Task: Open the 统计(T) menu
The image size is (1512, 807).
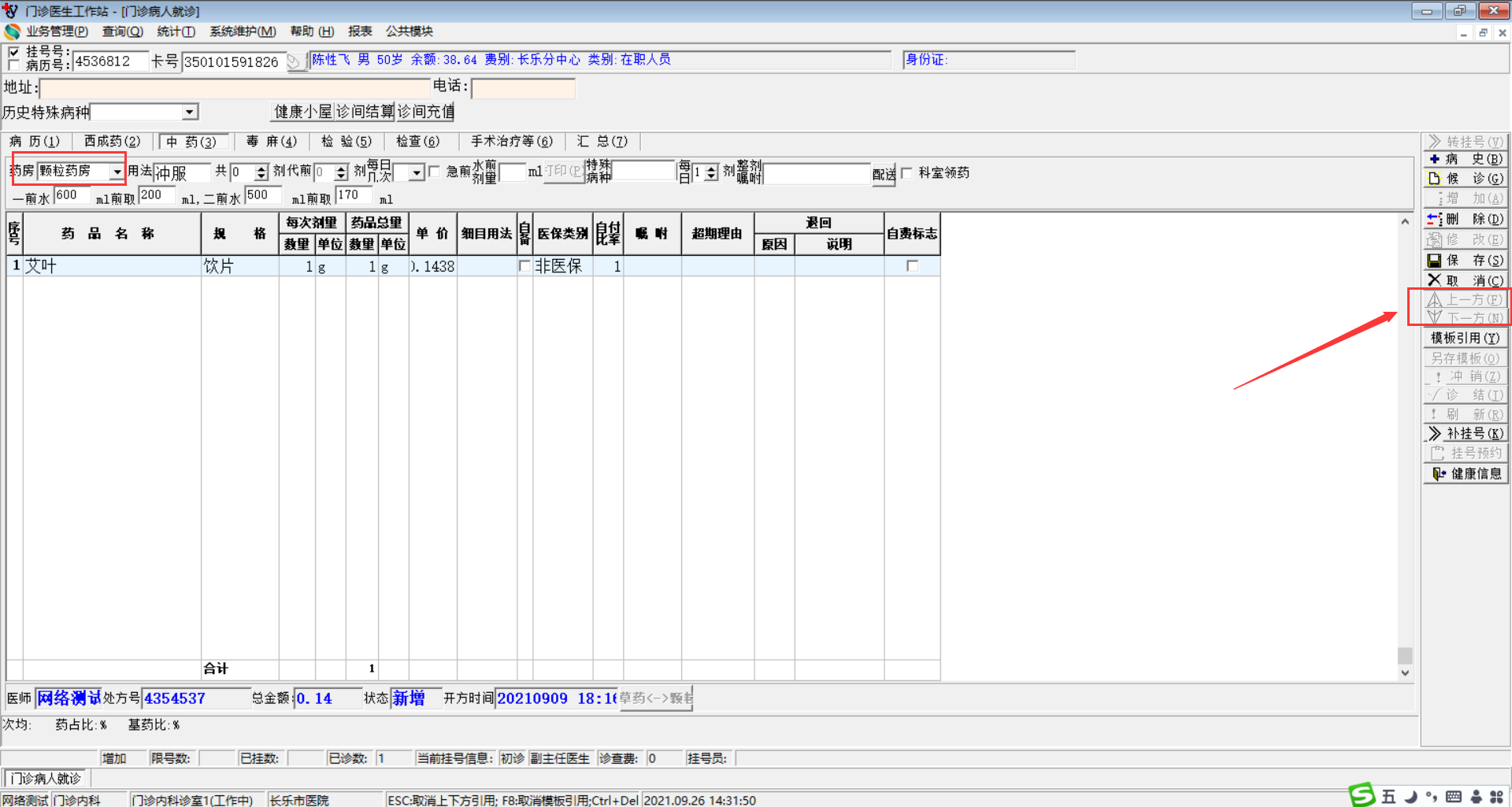Action: [x=176, y=31]
